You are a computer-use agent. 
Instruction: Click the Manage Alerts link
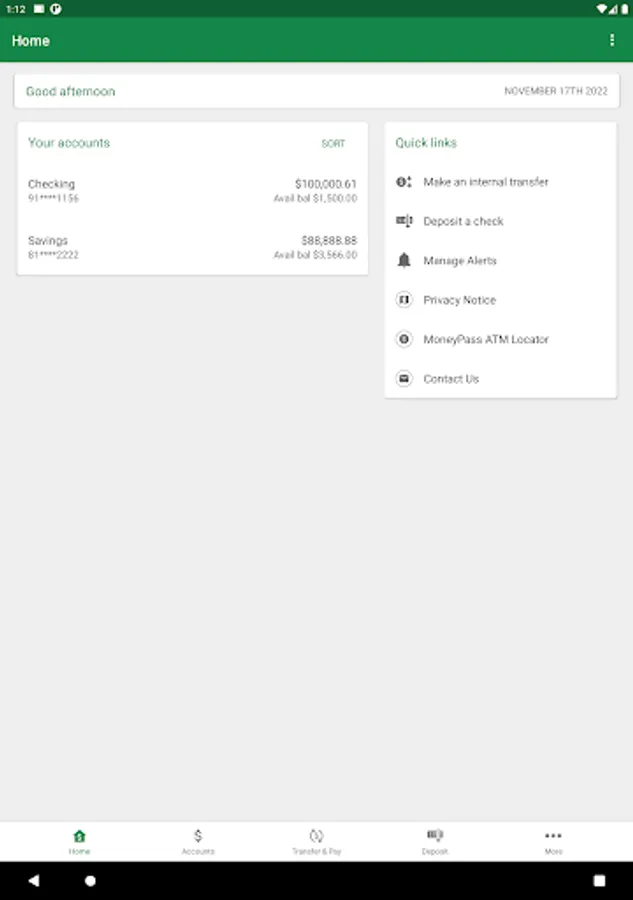[460, 260]
